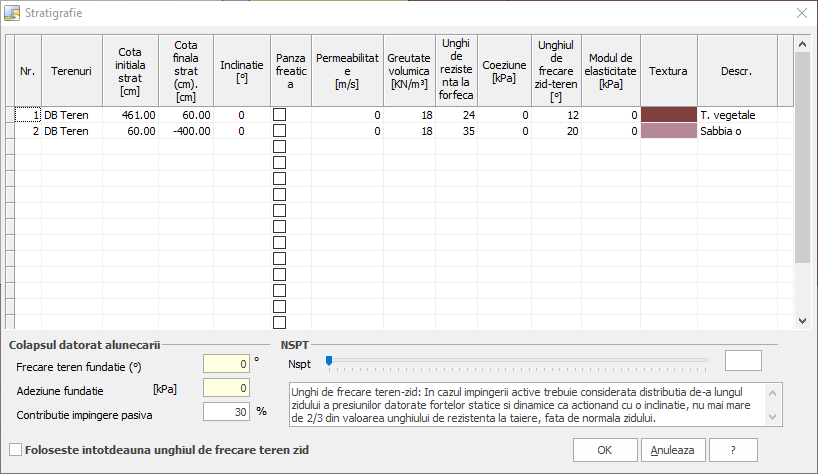This screenshot has height=474, width=818.
Task: Click the 'Textura' column header
Action: coord(669,71)
